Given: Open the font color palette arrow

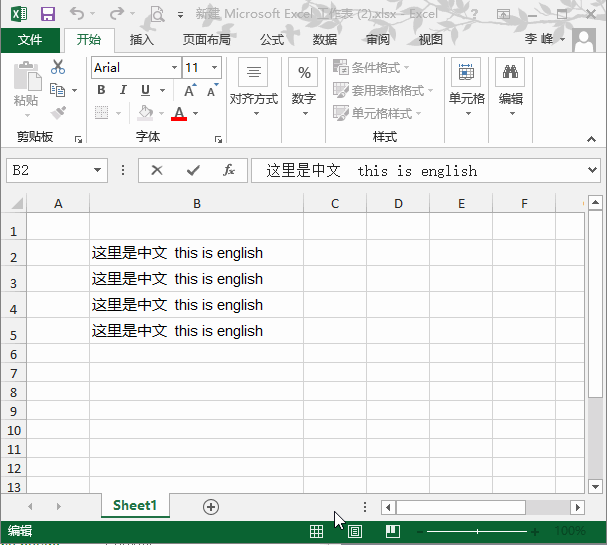Looking at the screenshot, I should (195, 113).
